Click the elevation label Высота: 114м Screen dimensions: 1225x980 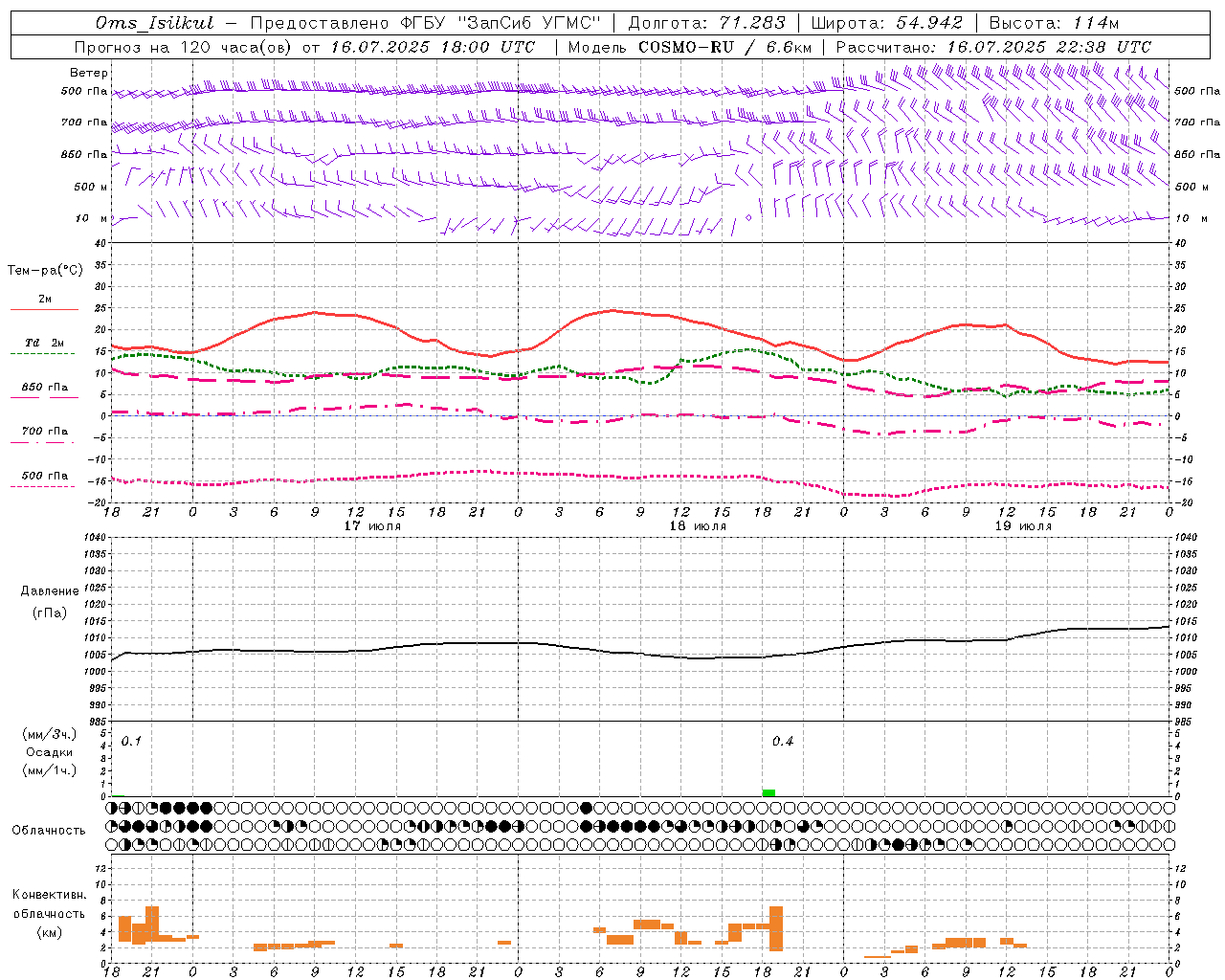pyautogui.click(x=1054, y=23)
